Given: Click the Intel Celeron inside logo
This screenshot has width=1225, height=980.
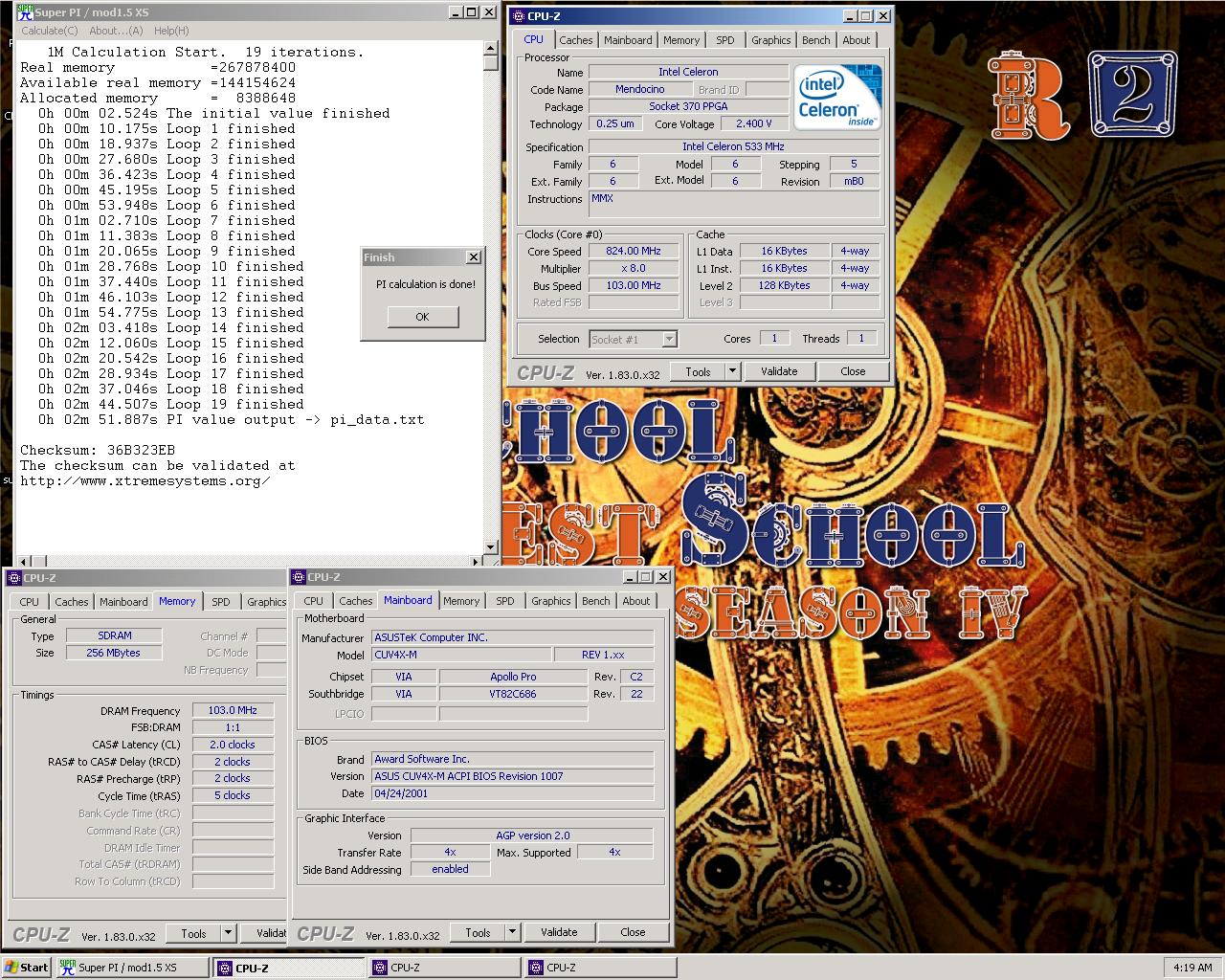Looking at the screenshot, I should [838, 98].
